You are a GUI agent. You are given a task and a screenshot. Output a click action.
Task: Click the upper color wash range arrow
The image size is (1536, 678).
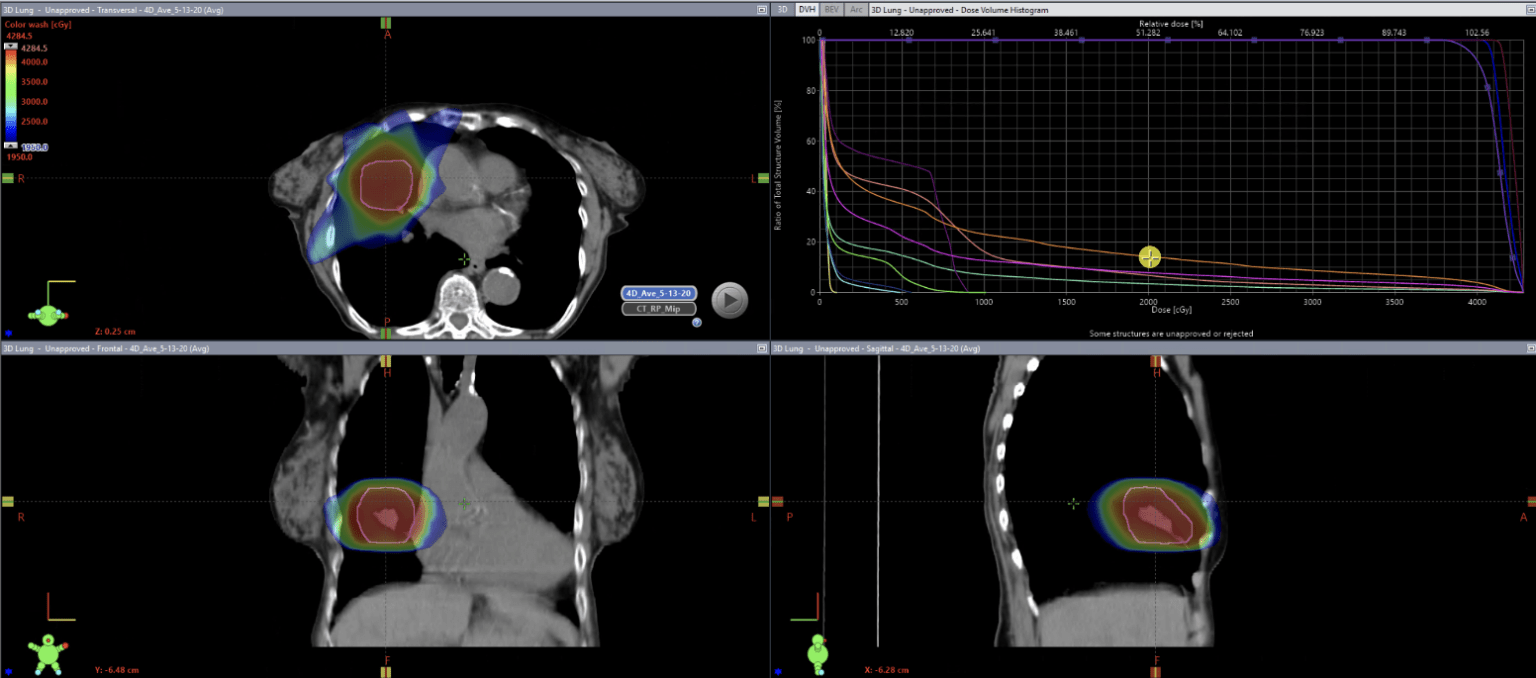pyautogui.click(x=13, y=45)
